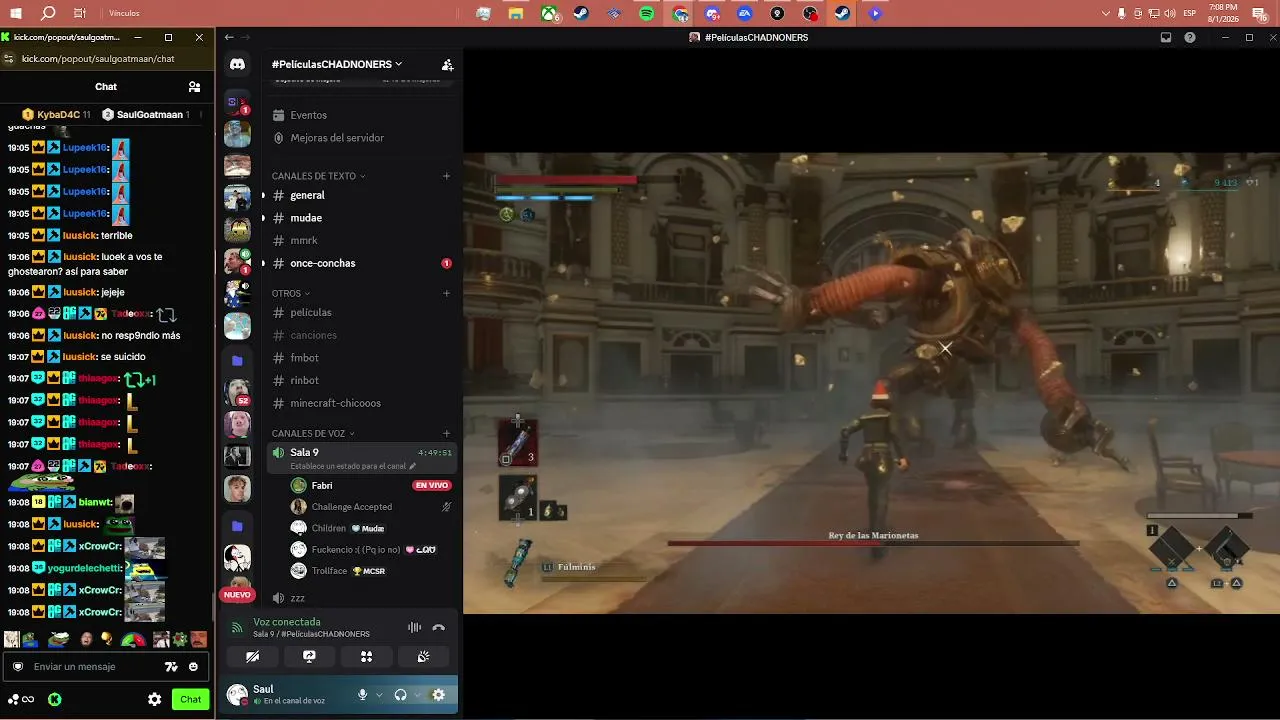The image size is (1280, 720).
Task: Collapse the Canales de Texto category
Action: coord(318,176)
